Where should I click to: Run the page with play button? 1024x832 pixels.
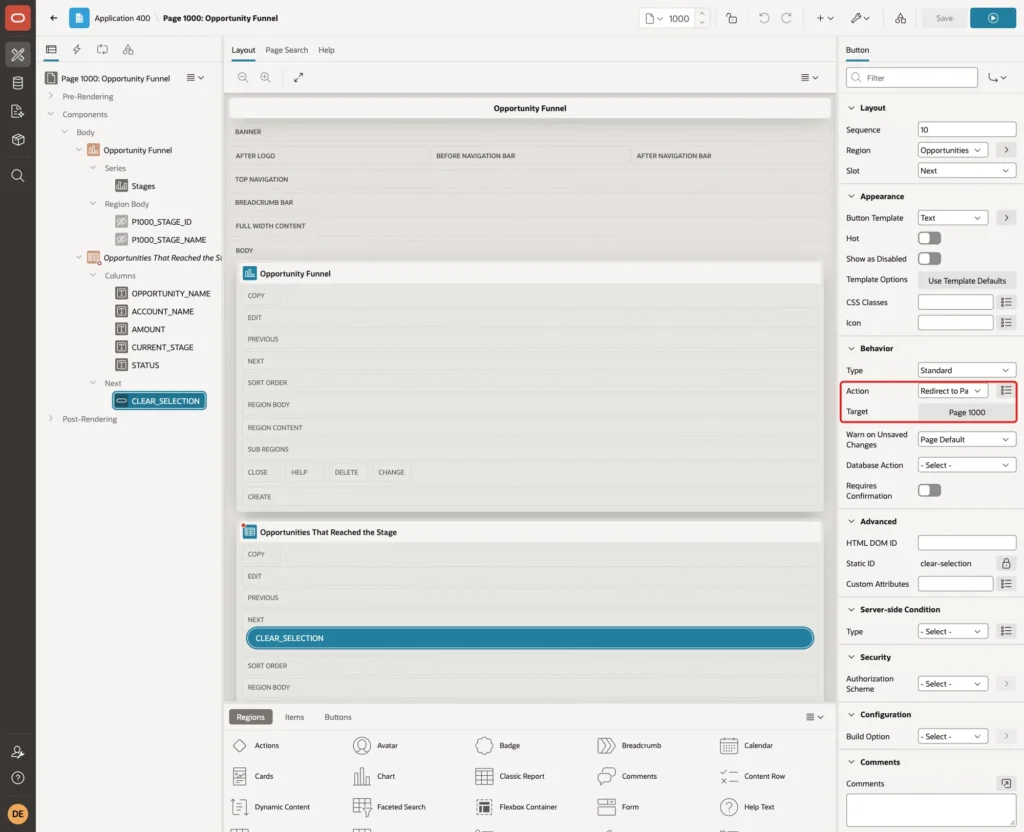993,18
